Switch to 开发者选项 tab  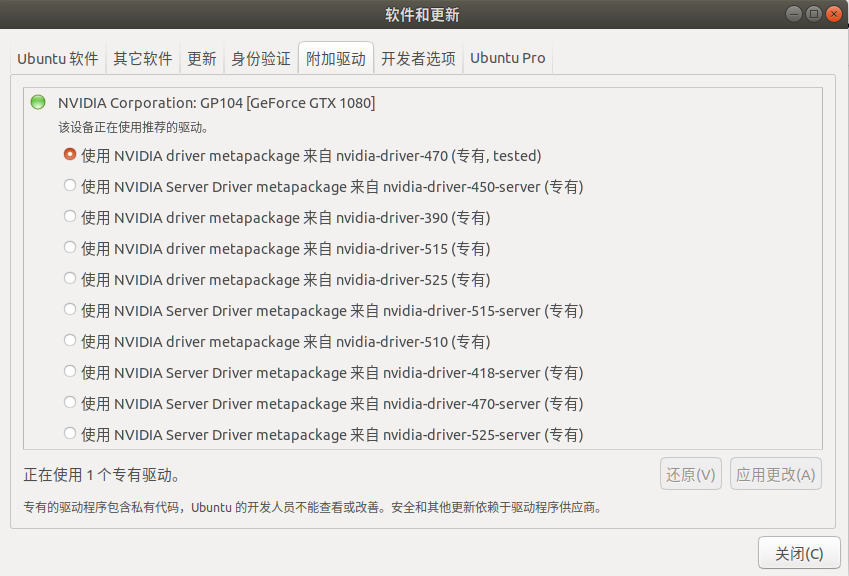[418, 58]
